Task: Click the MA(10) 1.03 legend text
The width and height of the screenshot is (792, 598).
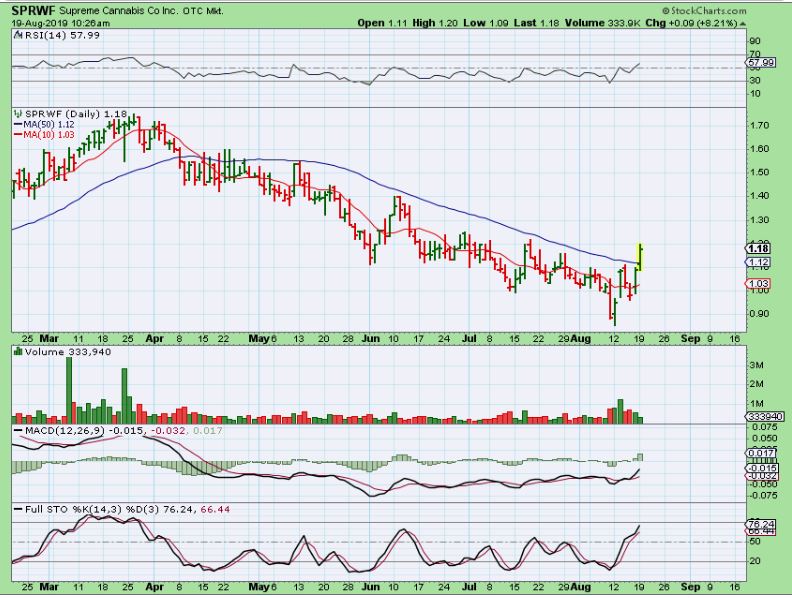Action: (x=49, y=135)
